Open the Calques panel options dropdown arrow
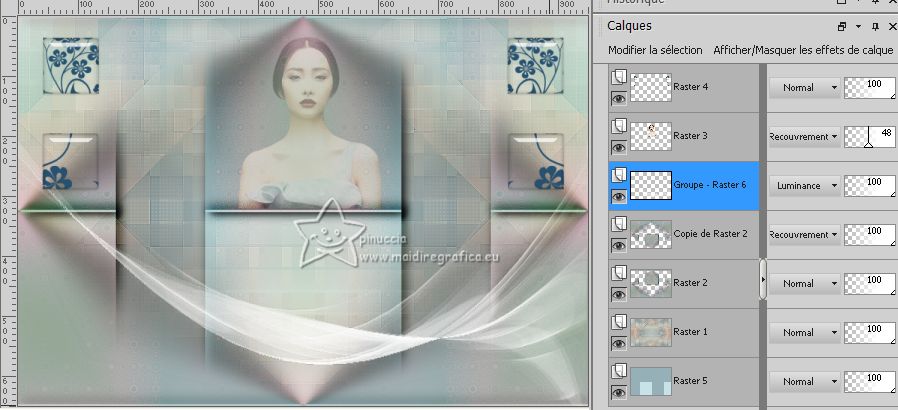Viewport: 898px width, 410px height. click(x=858, y=26)
